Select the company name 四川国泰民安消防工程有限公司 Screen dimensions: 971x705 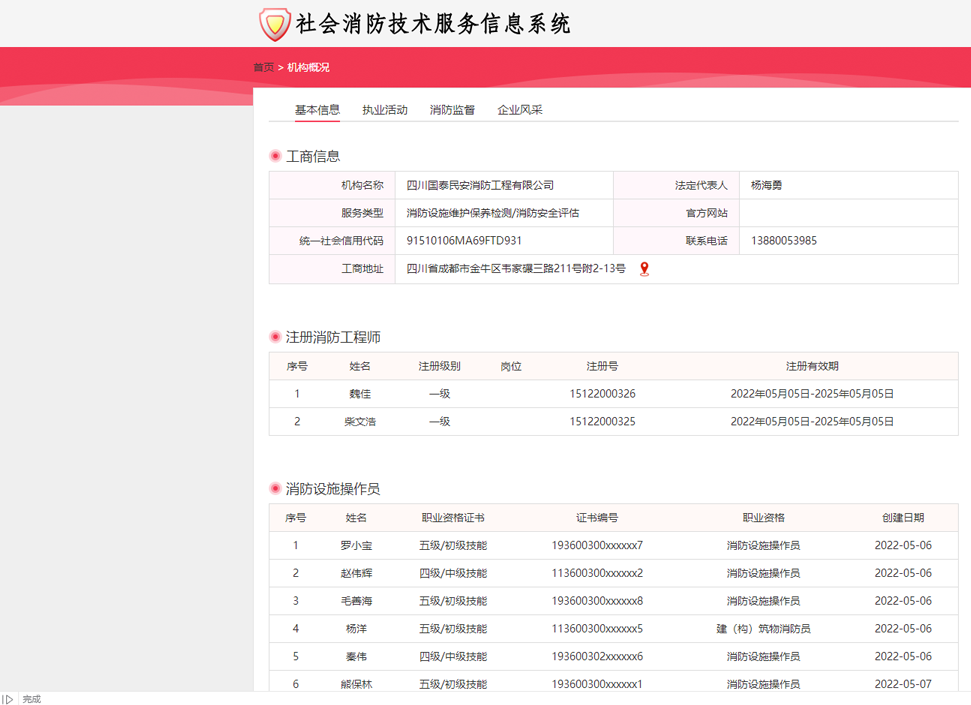click(480, 185)
